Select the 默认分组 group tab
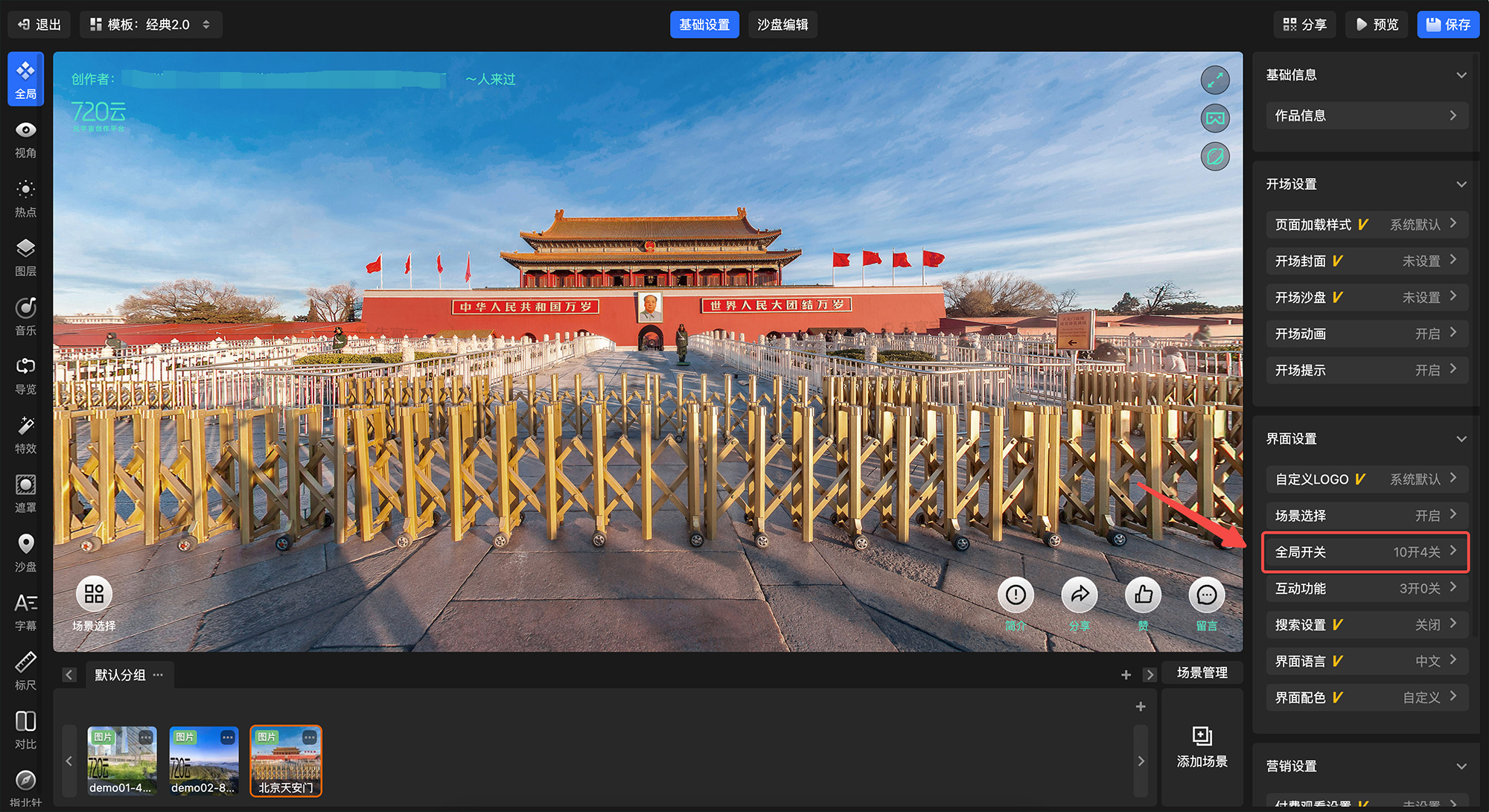Screen dimensions: 1489x812 pos(120,674)
